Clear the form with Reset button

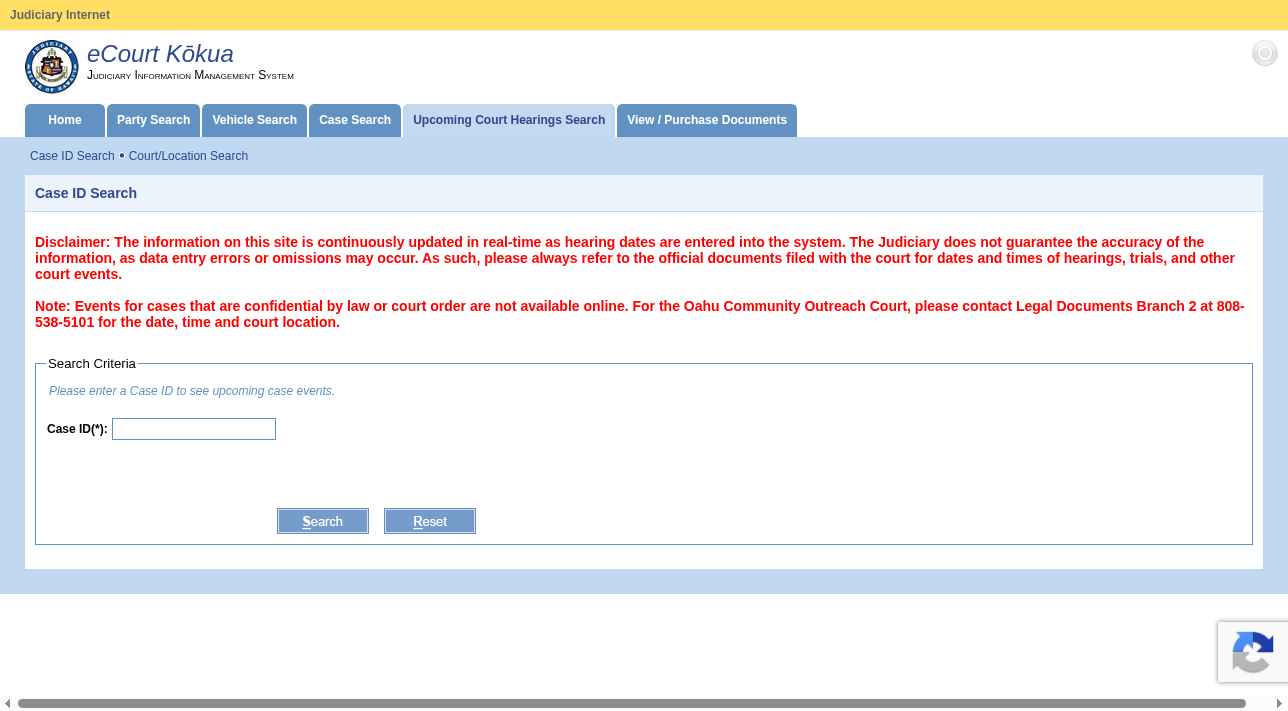(430, 521)
